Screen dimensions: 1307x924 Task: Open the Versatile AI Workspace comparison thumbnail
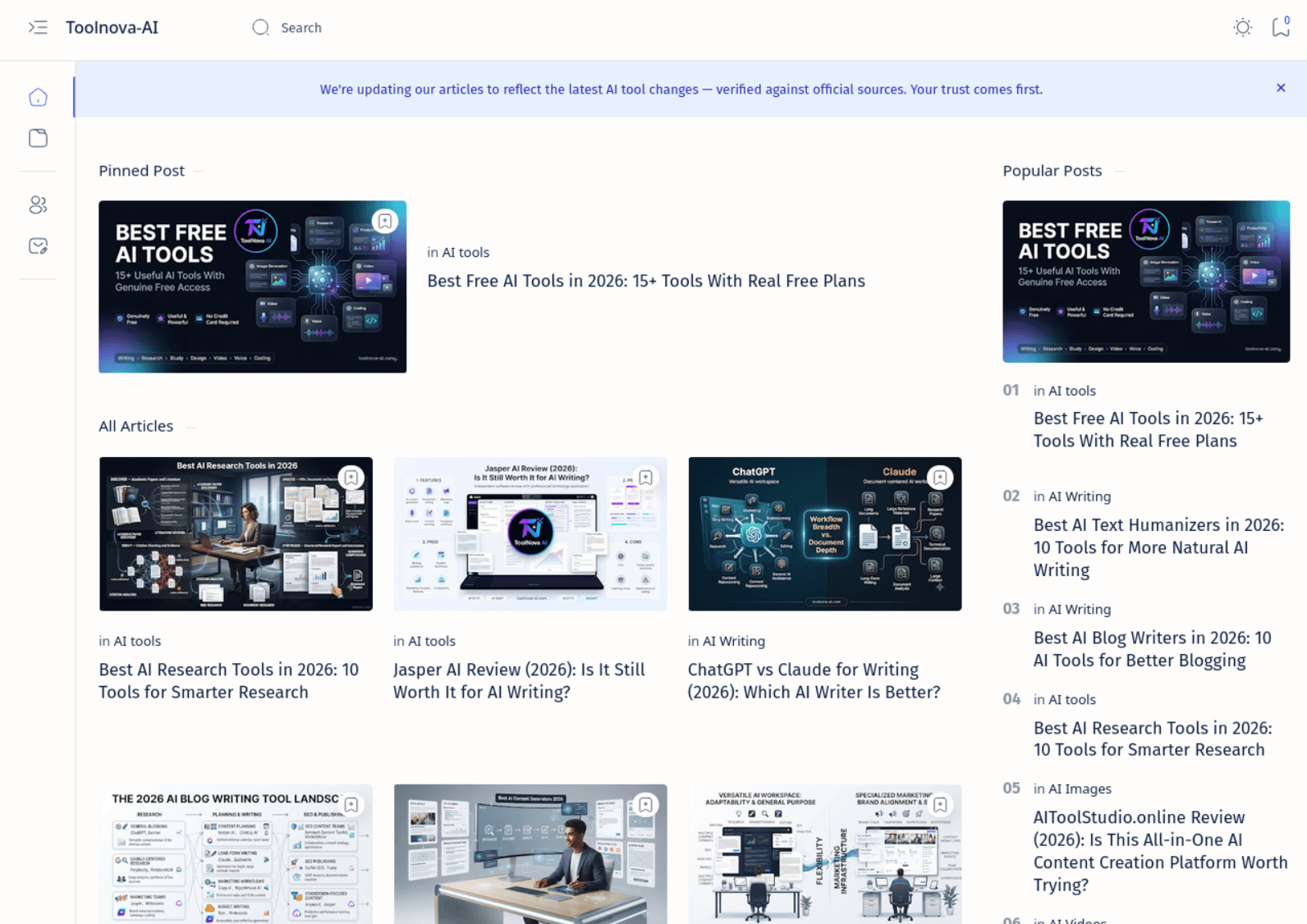coord(825,854)
